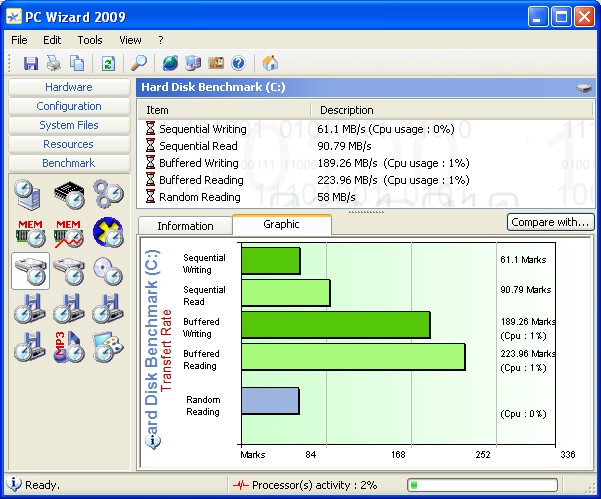Select the Sequential Read row
Screen dimensions: 601x499
pos(365,146)
